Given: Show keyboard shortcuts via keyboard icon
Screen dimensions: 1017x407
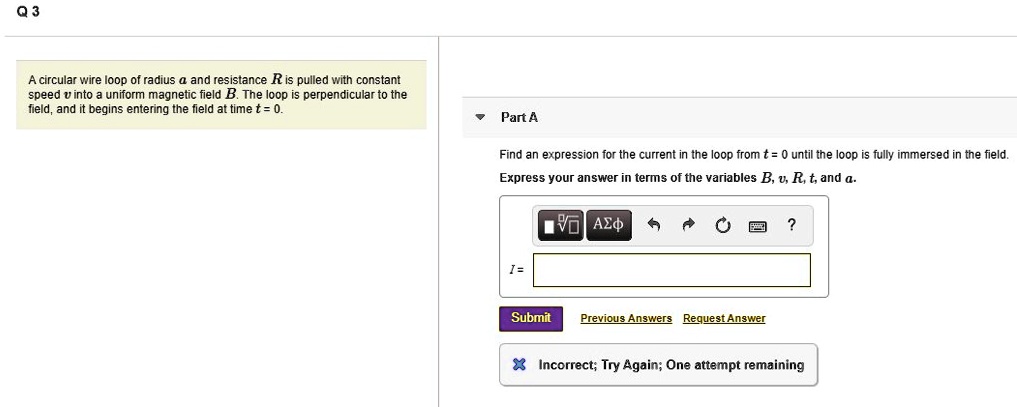Looking at the screenshot, I should tap(758, 225).
